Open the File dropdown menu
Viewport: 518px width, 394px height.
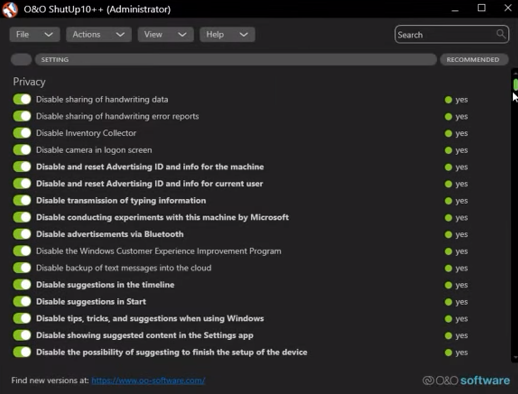(x=35, y=35)
